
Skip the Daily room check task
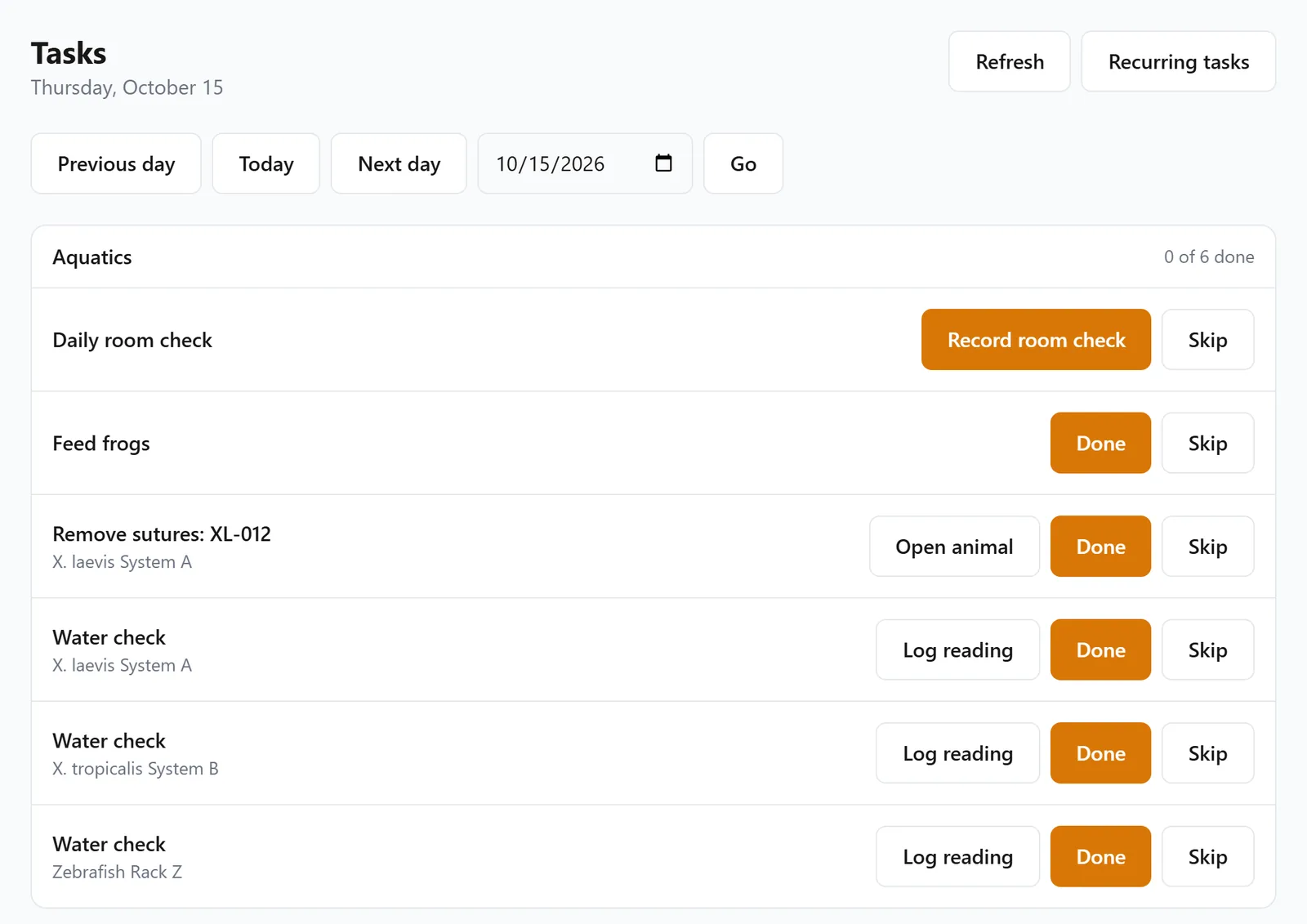[x=1207, y=340]
